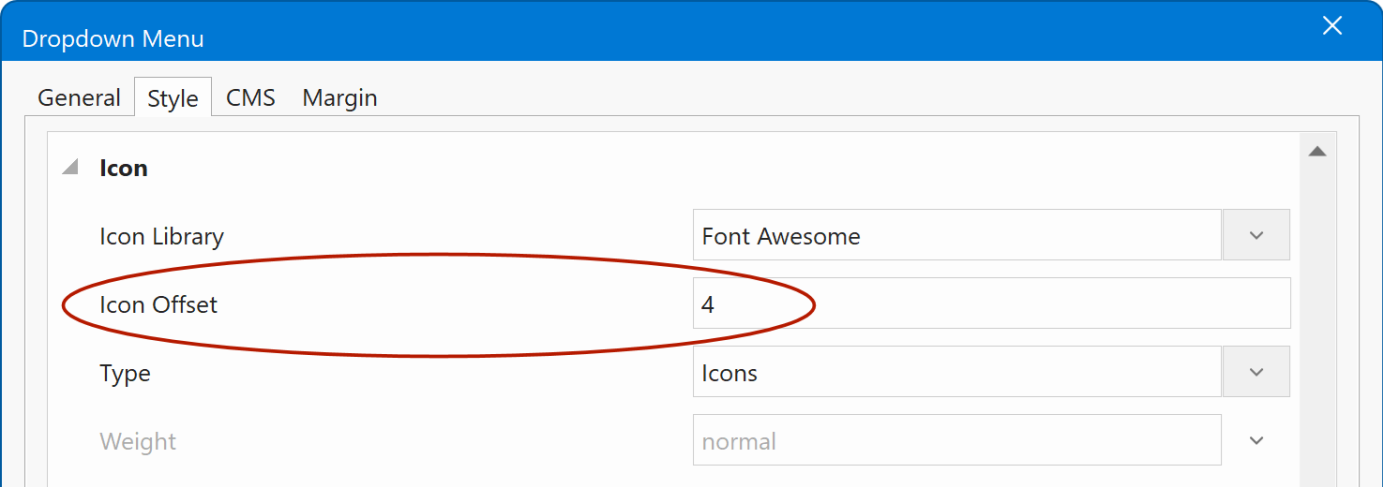Viewport: 1384px width, 488px height.
Task: Go to the Margin tab
Action: (340, 98)
